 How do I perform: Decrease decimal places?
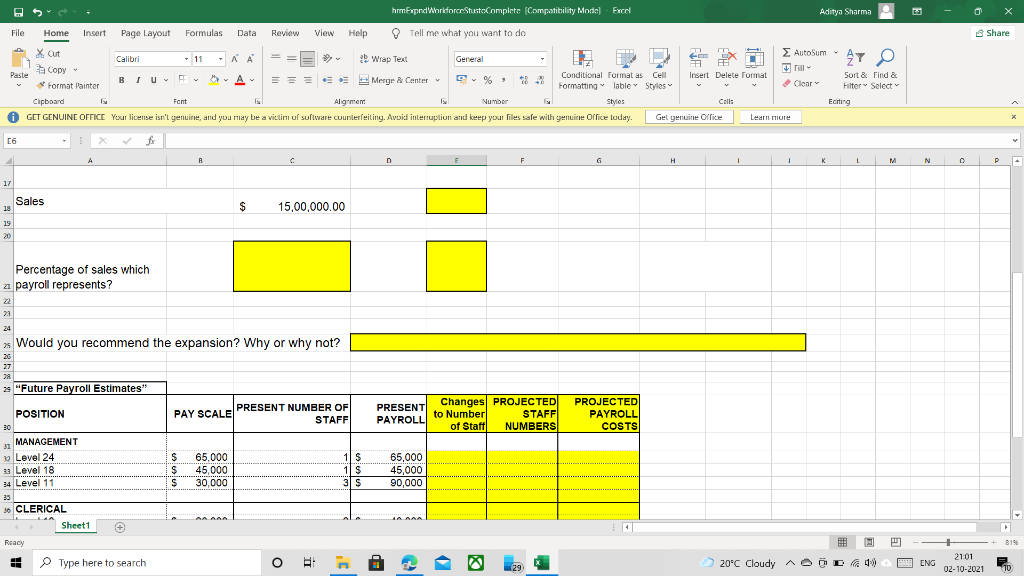click(539, 80)
